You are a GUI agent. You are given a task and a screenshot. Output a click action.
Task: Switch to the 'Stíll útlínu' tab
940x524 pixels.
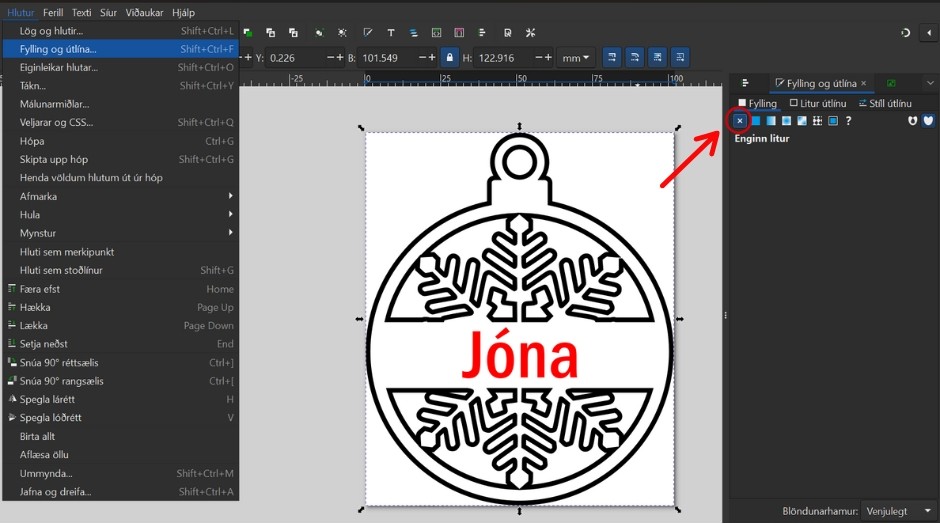point(885,103)
